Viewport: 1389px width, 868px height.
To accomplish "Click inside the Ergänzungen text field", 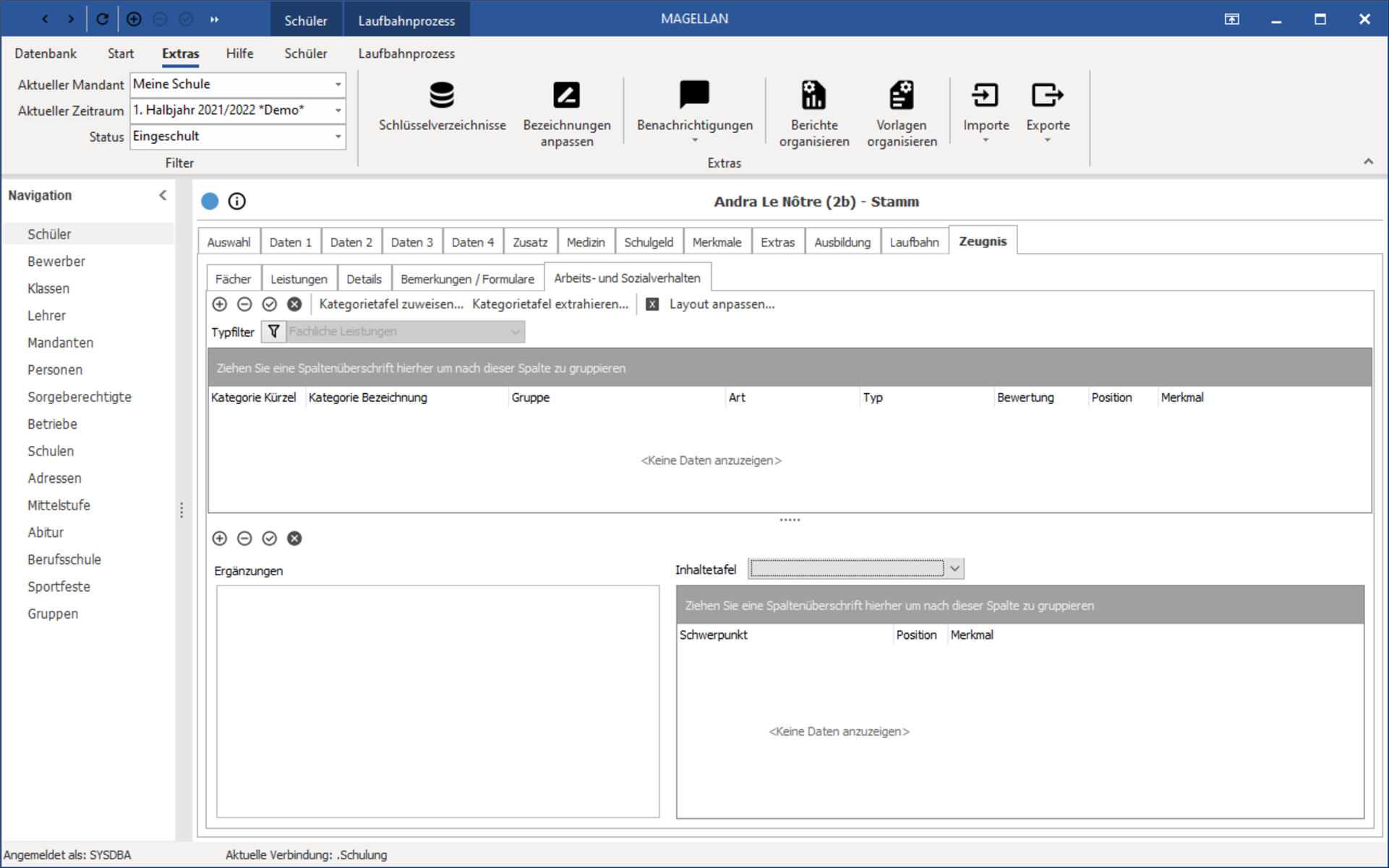I will pyautogui.click(x=438, y=701).
